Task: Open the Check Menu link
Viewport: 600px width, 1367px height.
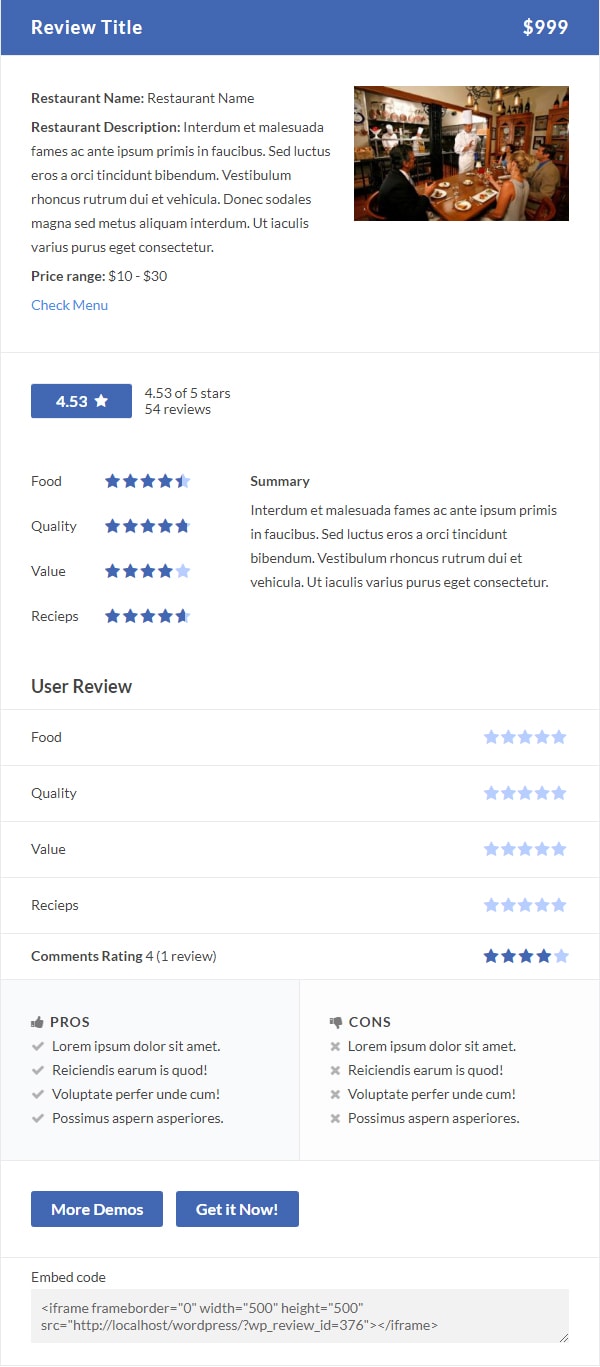Action: point(69,305)
